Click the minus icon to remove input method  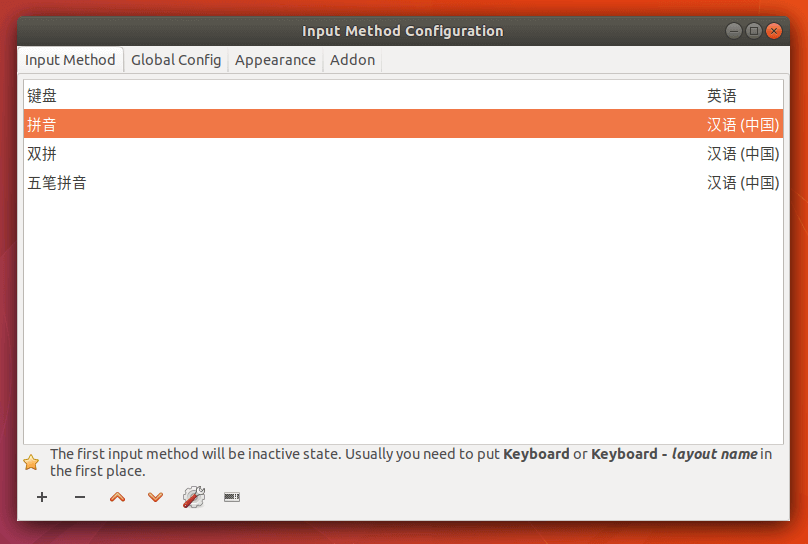(x=80, y=497)
